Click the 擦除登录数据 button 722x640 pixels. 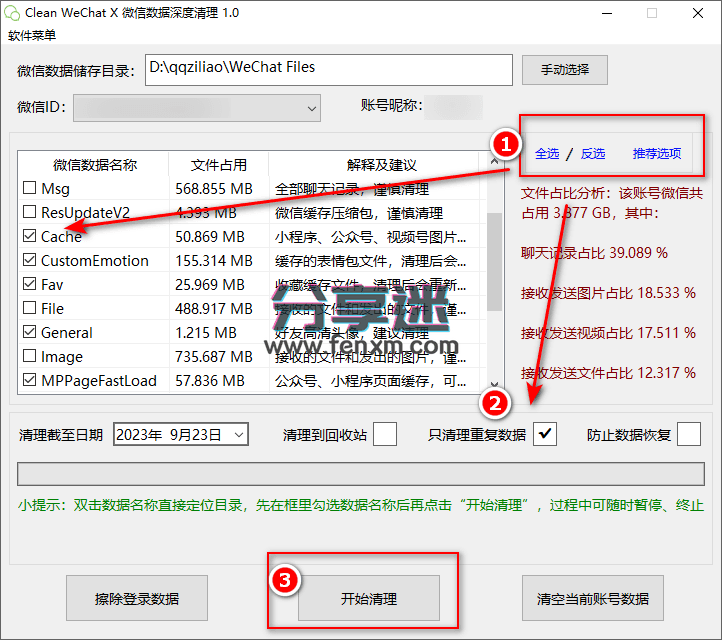pos(137,599)
